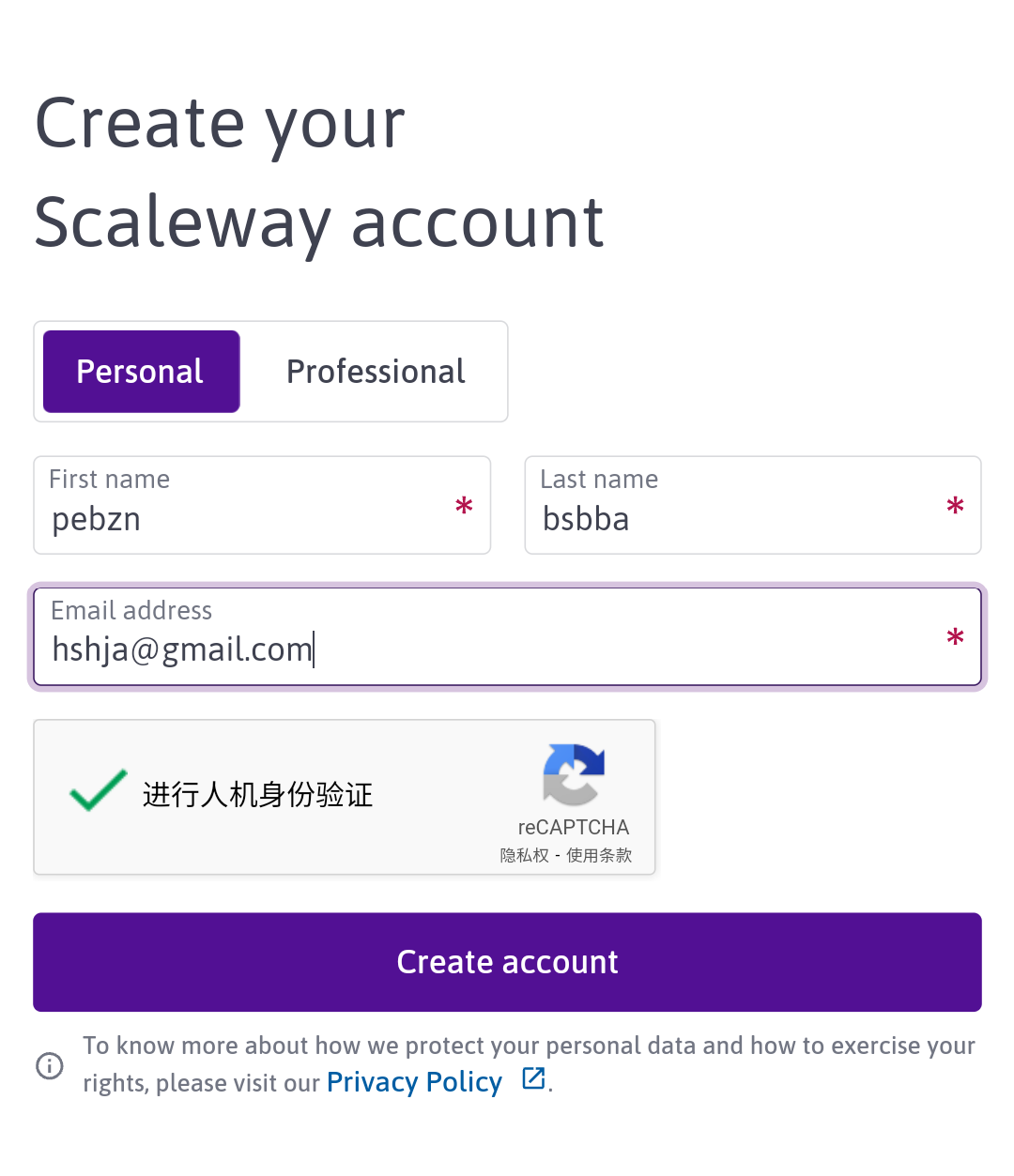Switch to the Professional account tab
The width and height of the screenshot is (1014, 1176).
coord(376,372)
